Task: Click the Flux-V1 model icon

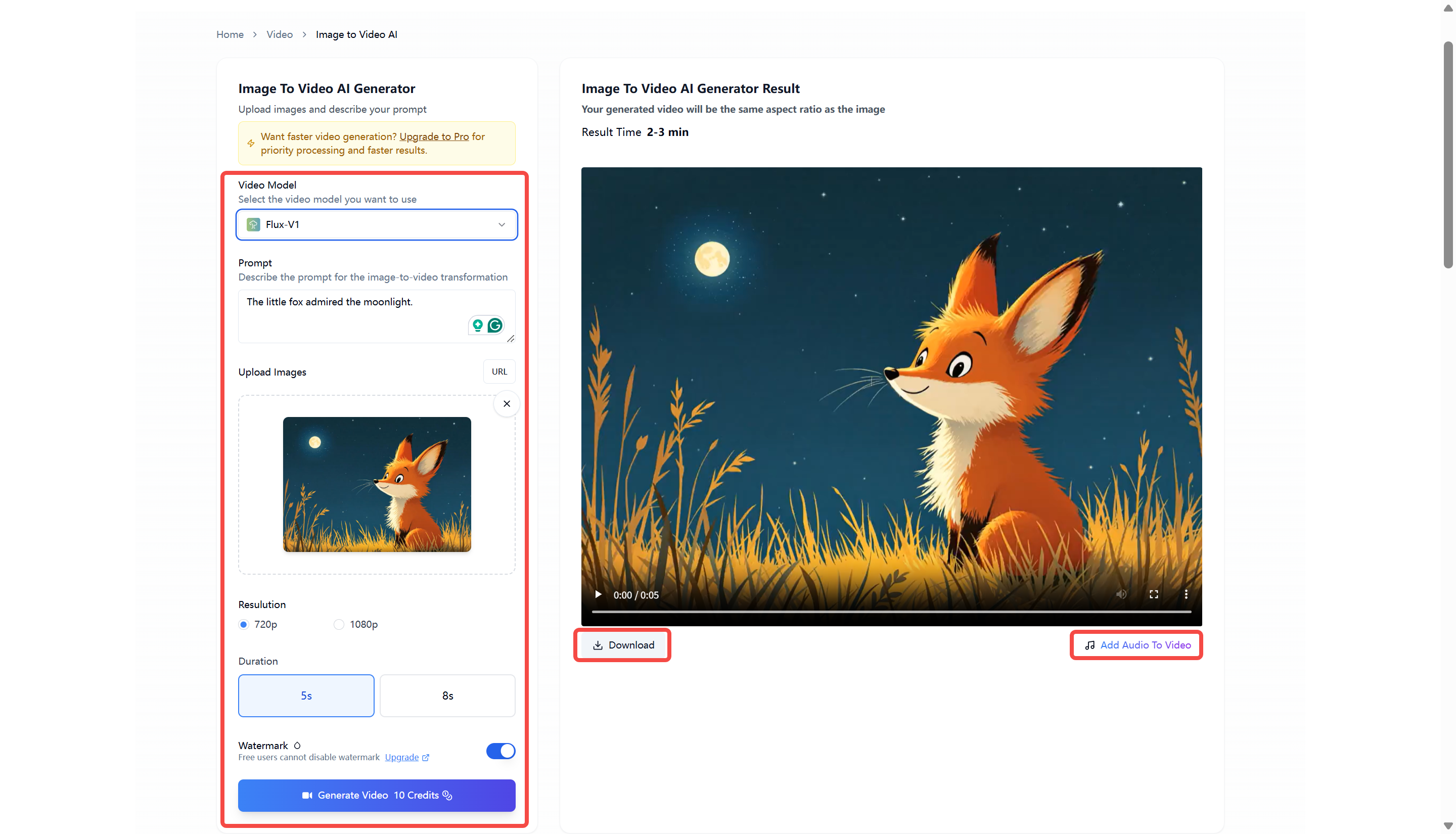Action: (253, 224)
